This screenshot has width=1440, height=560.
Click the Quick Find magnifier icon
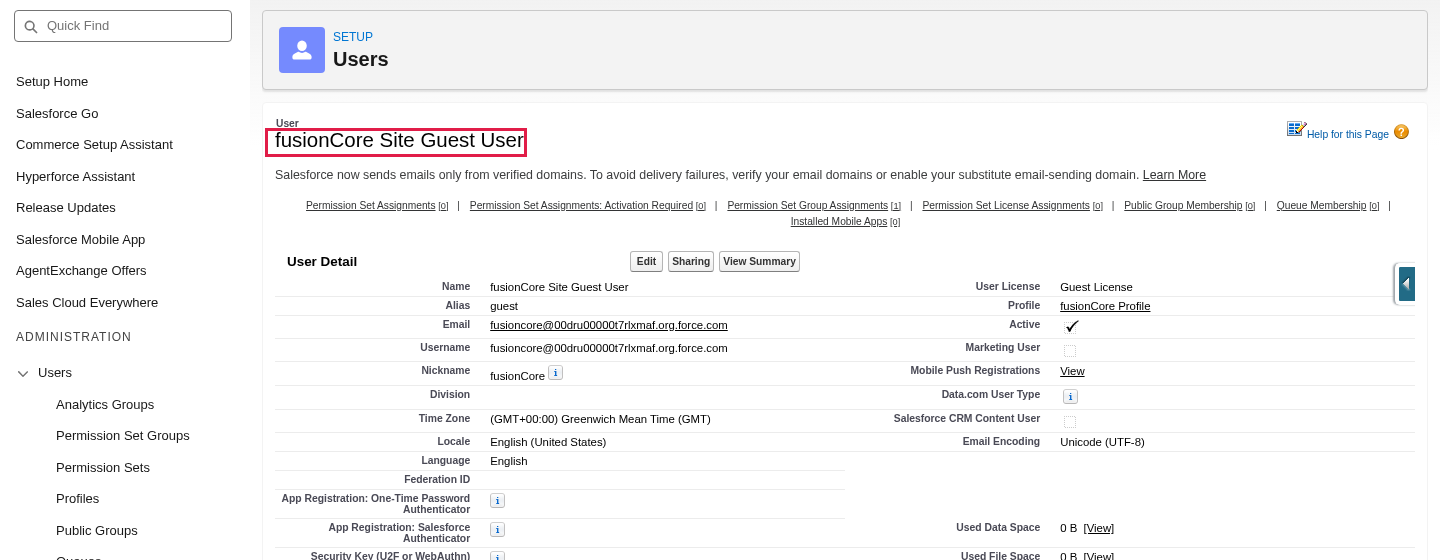tap(30, 27)
